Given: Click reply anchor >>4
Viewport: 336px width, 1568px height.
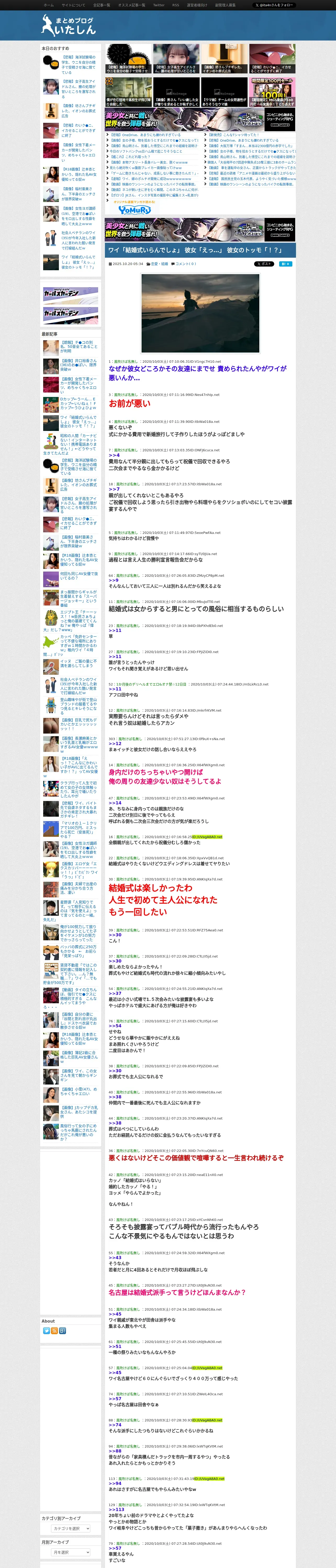Looking at the screenshot, I should pyautogui.click(x=114, y=455).
